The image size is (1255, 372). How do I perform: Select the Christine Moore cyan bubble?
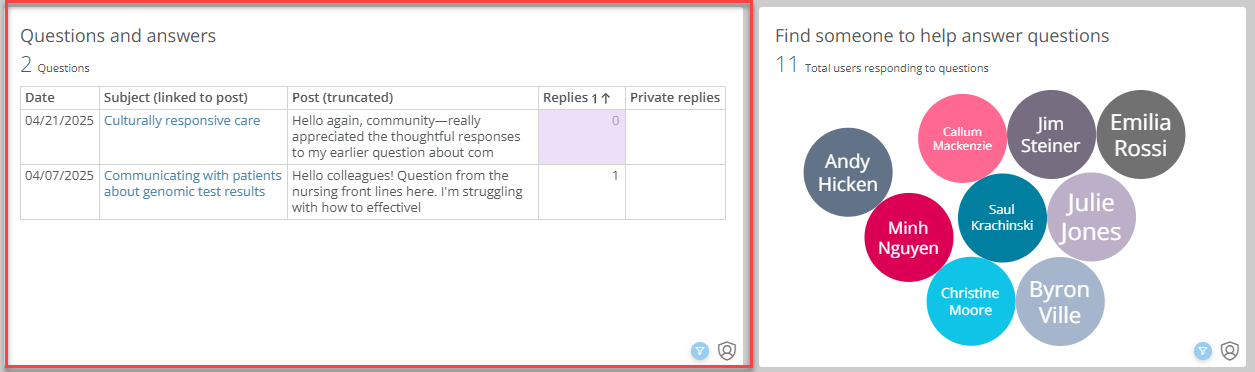[970, 301]
